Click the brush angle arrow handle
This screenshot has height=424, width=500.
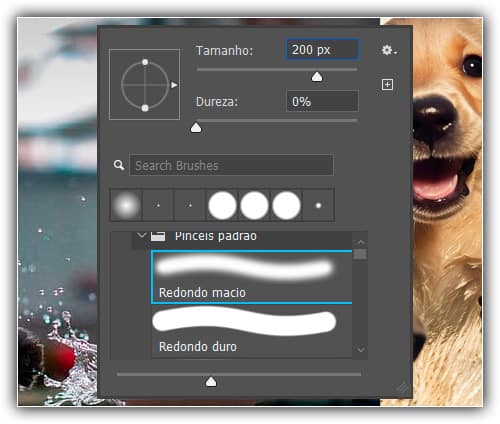point(174,85)
